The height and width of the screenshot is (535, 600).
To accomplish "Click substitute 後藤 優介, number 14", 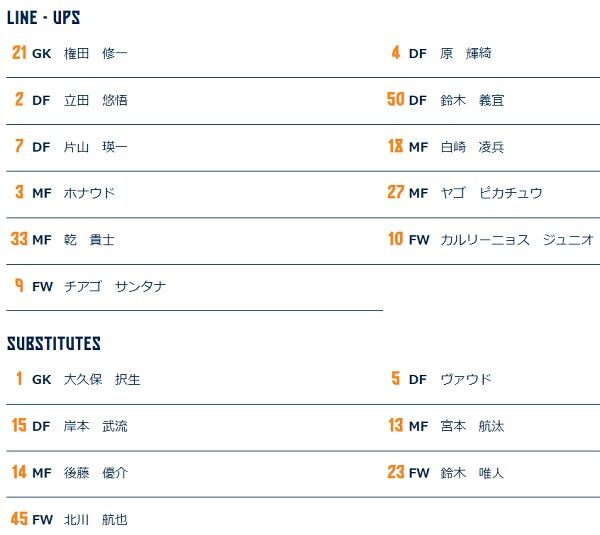I will pyautogui.click(x=95, y=473).
